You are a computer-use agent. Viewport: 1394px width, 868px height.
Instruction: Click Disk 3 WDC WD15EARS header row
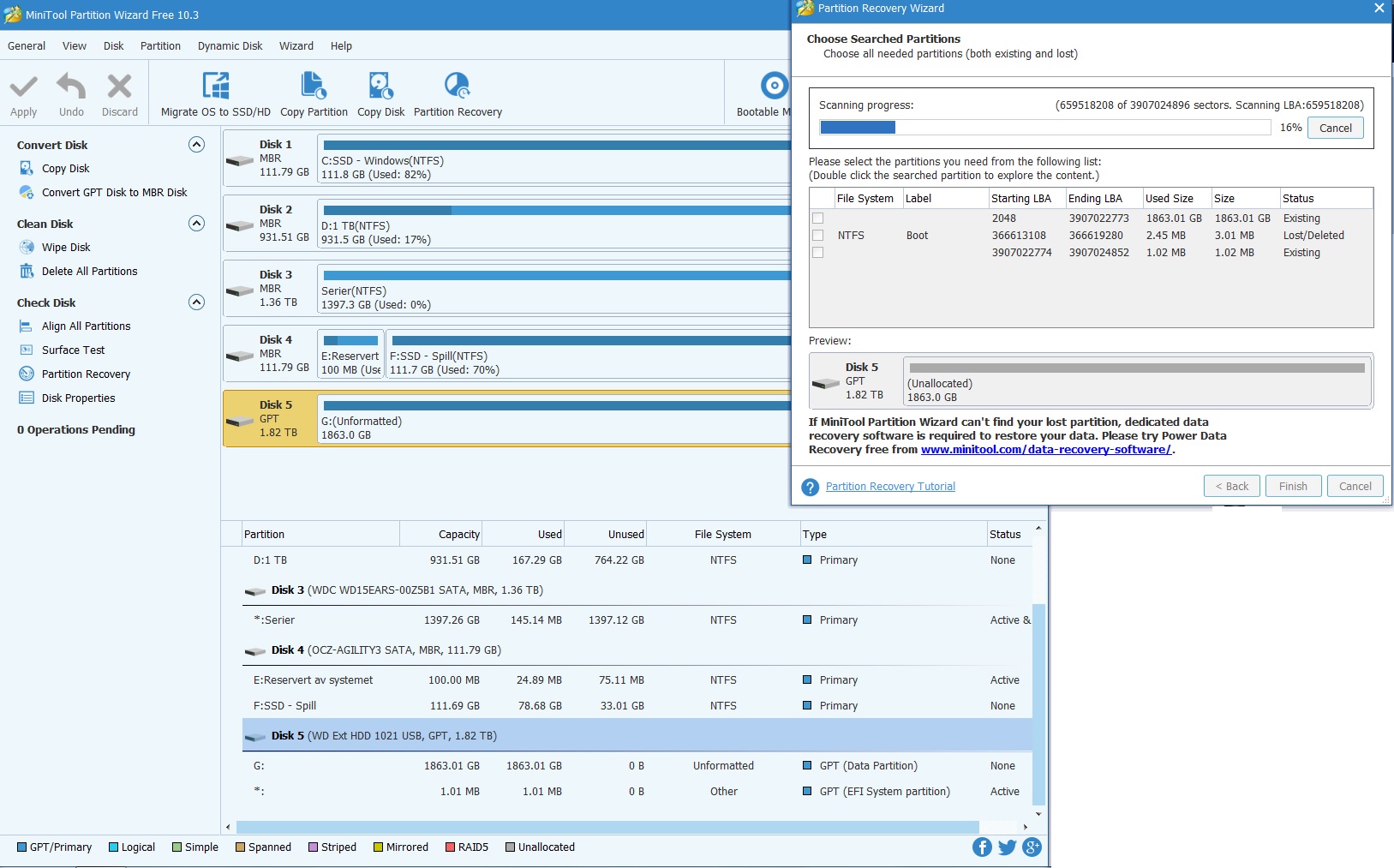pos(637,590)
